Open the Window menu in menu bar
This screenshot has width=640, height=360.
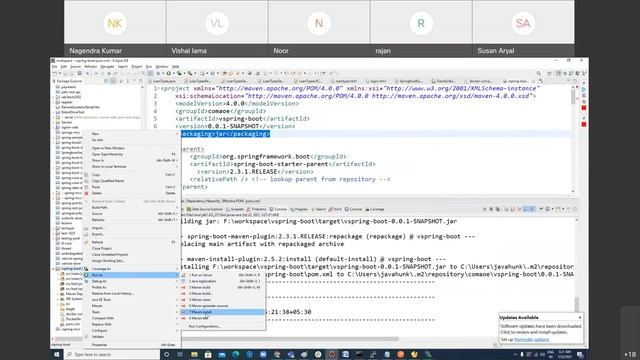click(162, 67)
